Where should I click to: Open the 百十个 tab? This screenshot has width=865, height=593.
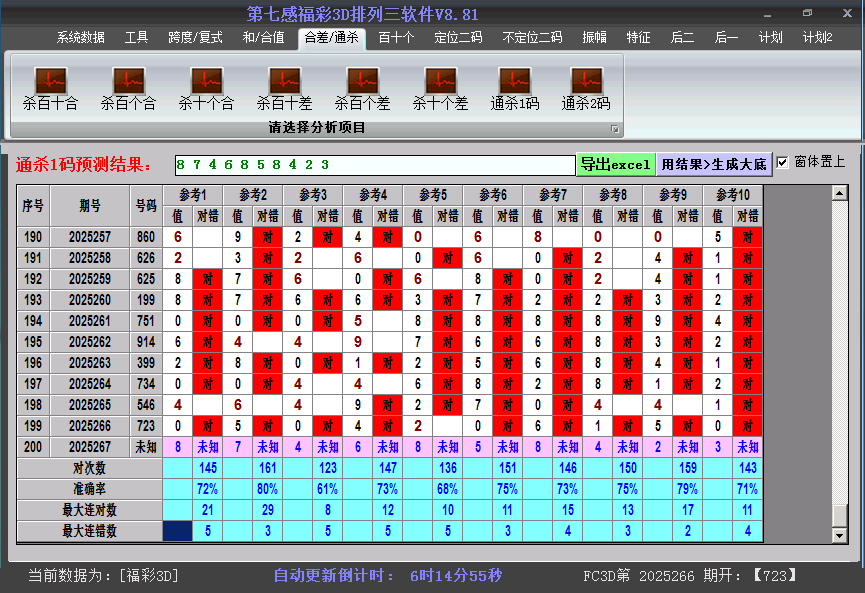(x=397, y=38)
